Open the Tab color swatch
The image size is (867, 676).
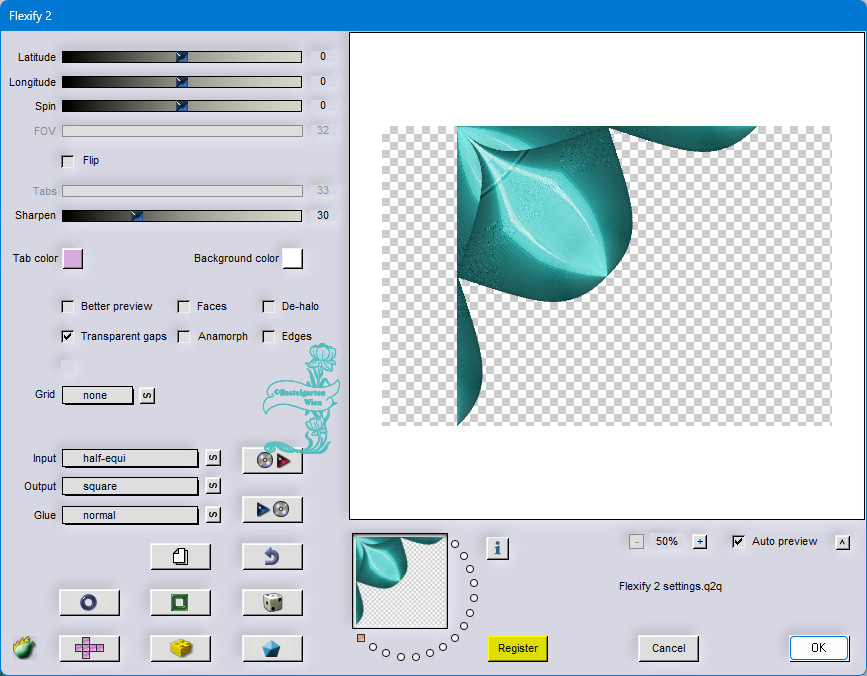73,258
